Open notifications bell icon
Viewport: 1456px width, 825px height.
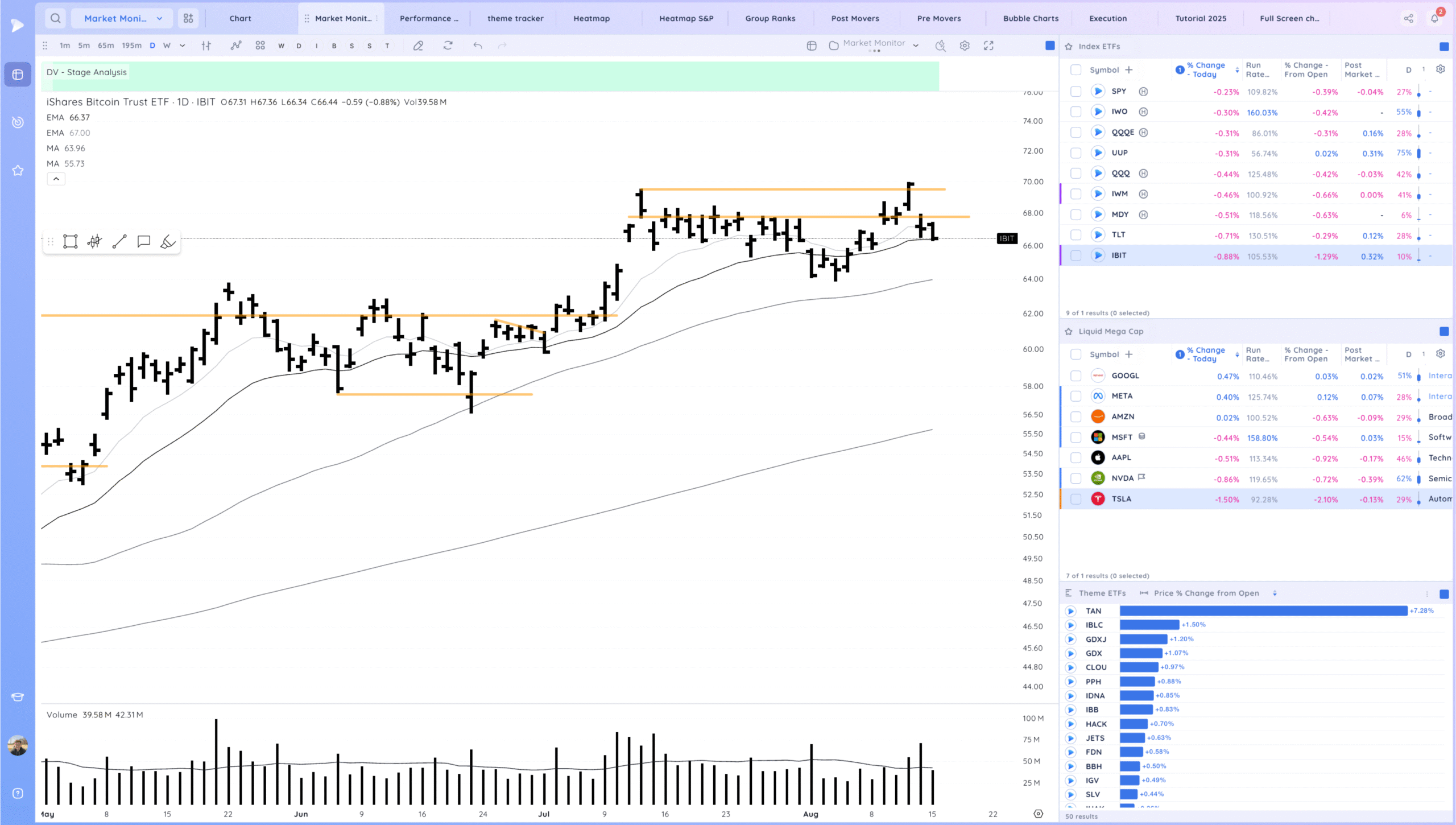1434,18
